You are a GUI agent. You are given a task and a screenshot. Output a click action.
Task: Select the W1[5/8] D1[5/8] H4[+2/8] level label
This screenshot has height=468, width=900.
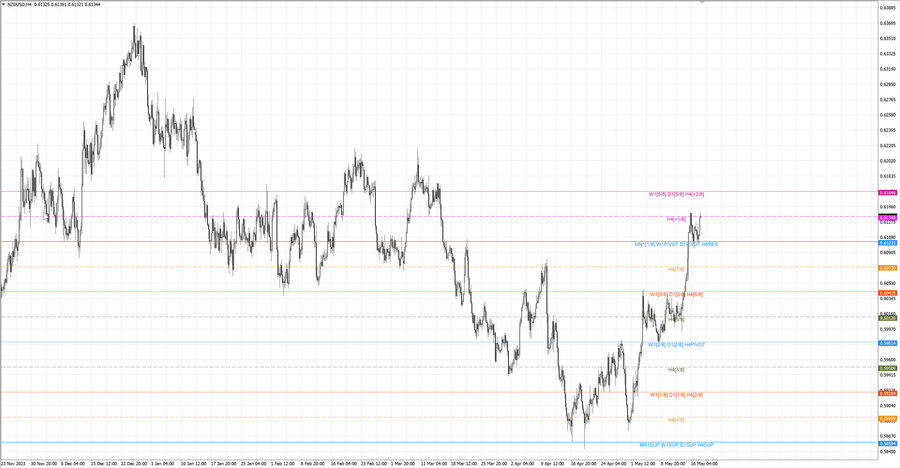676,194
